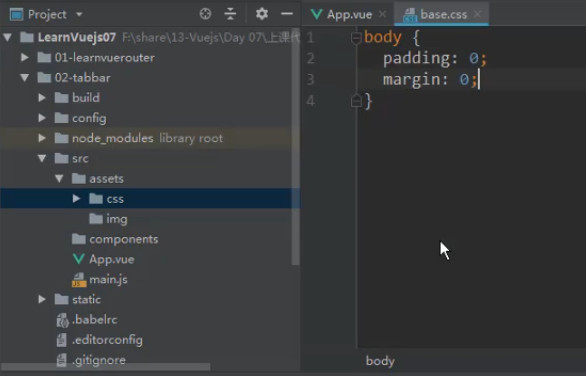Hide the Project panel with minus icon
Viewport: 586px width, 376px height.
287,14
